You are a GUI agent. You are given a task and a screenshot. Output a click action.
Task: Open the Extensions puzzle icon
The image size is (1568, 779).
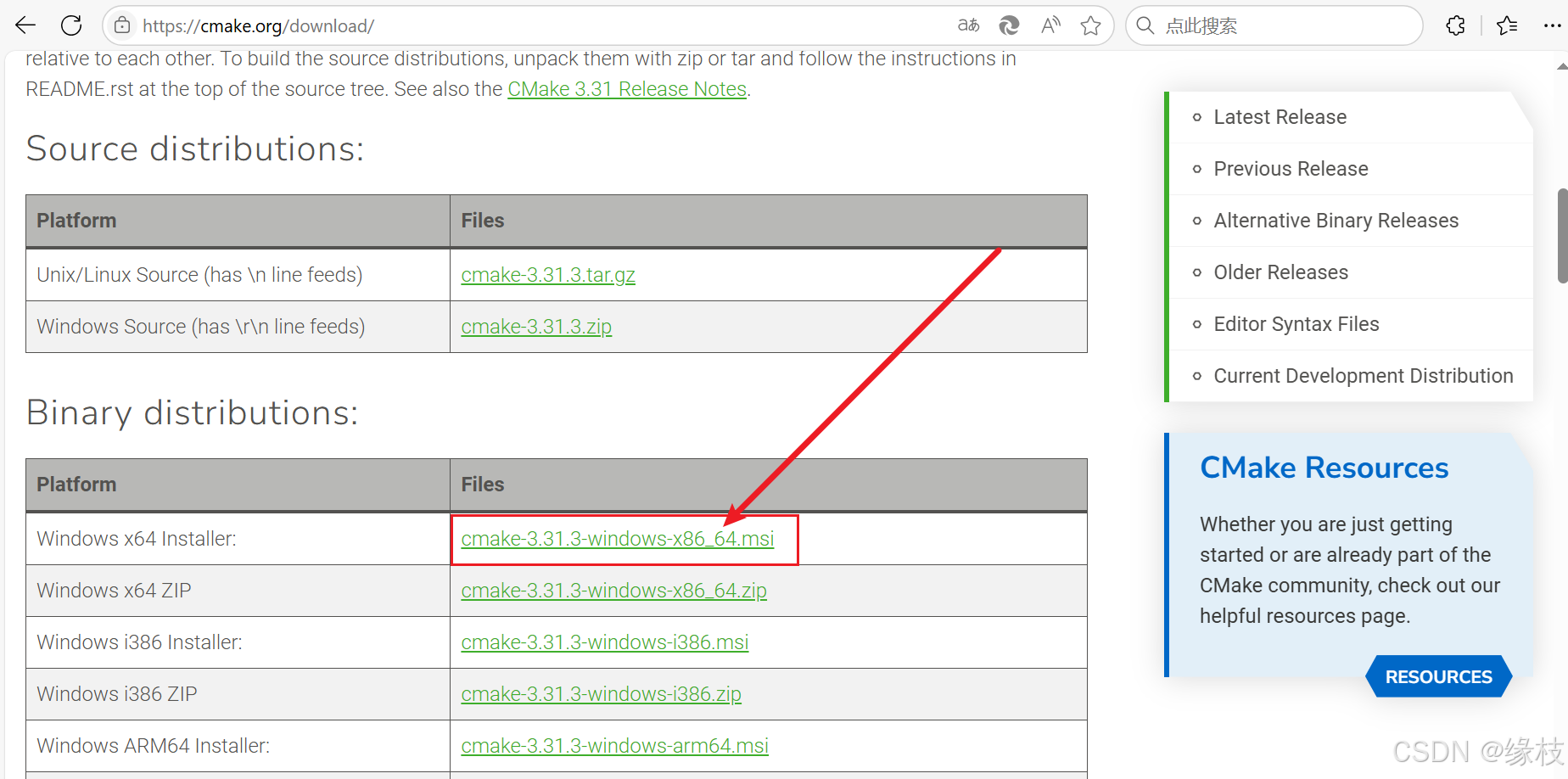[1456, 25]
